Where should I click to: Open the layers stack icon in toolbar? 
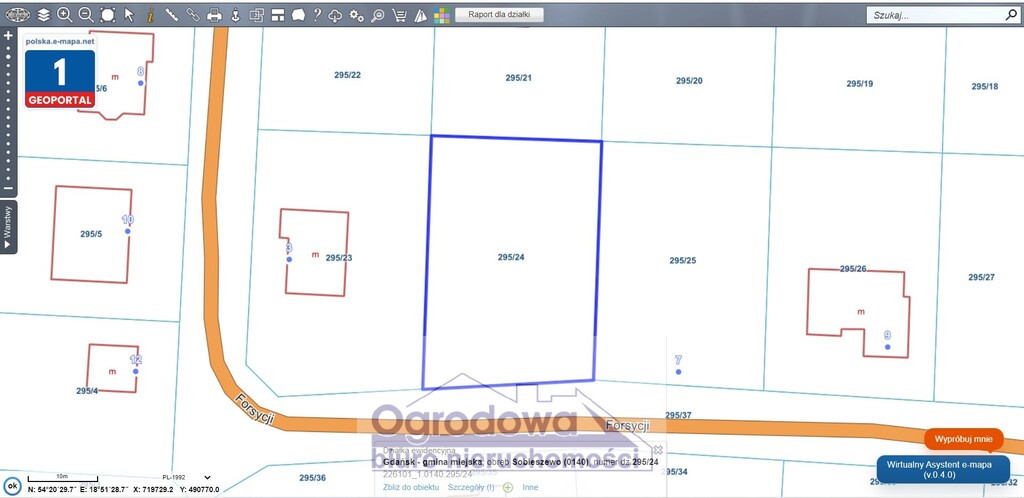43,14
